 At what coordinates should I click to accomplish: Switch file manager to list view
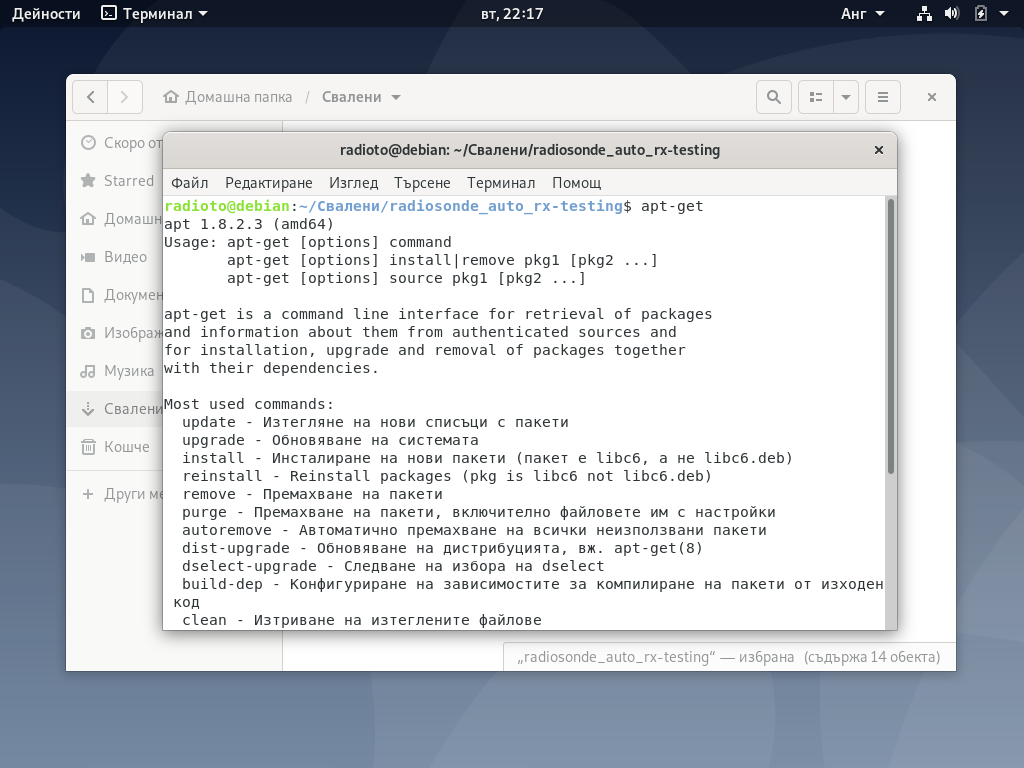(x=816, y=97)
